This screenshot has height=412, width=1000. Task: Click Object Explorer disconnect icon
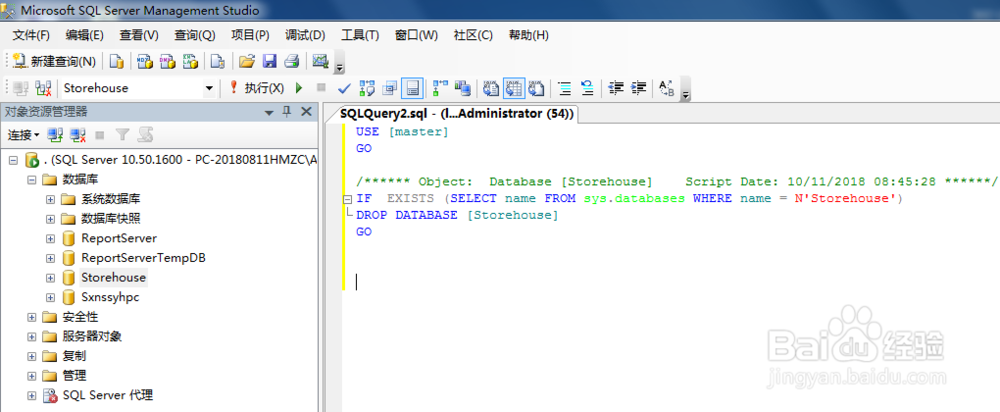point(78,135)
